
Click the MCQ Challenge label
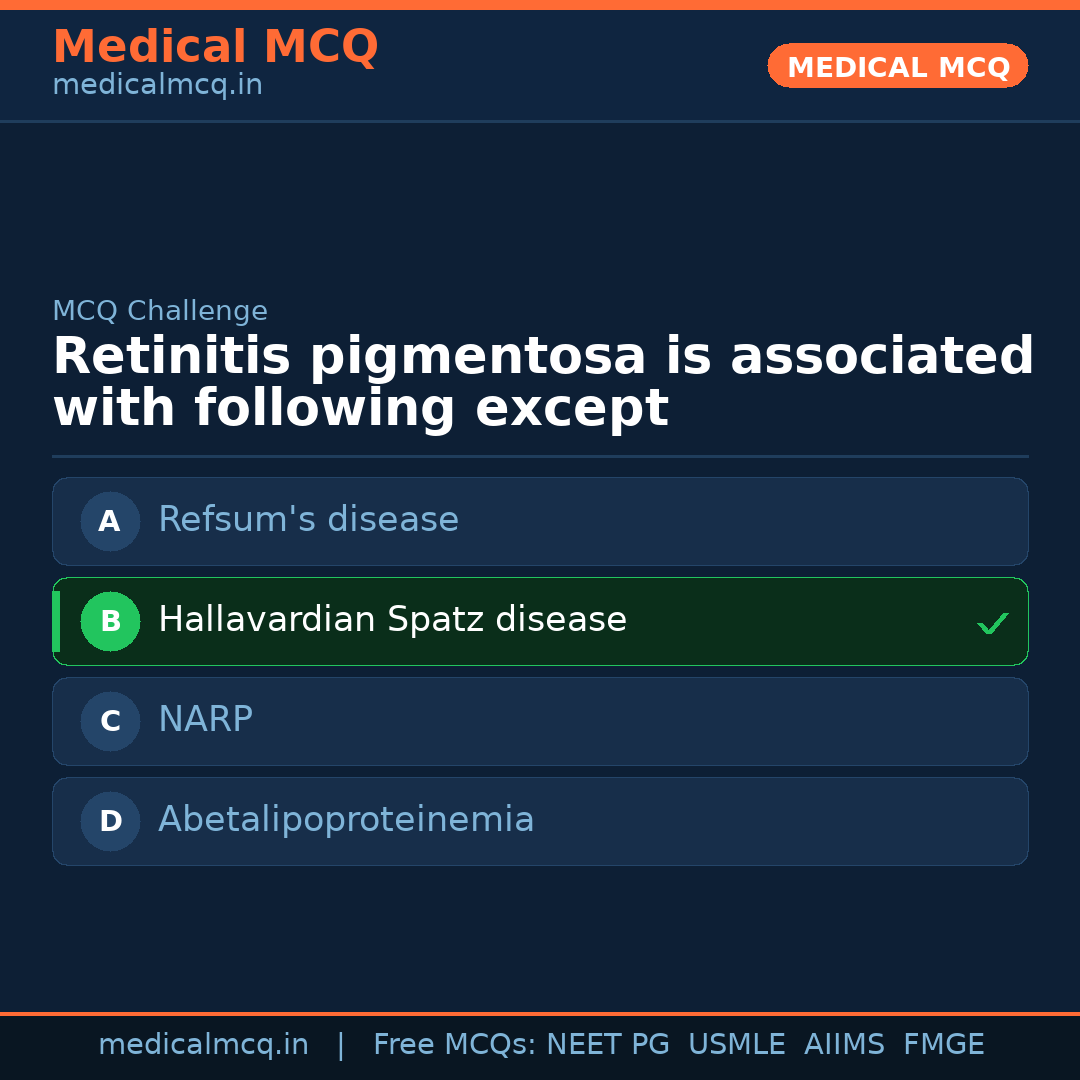click(160, 311)
